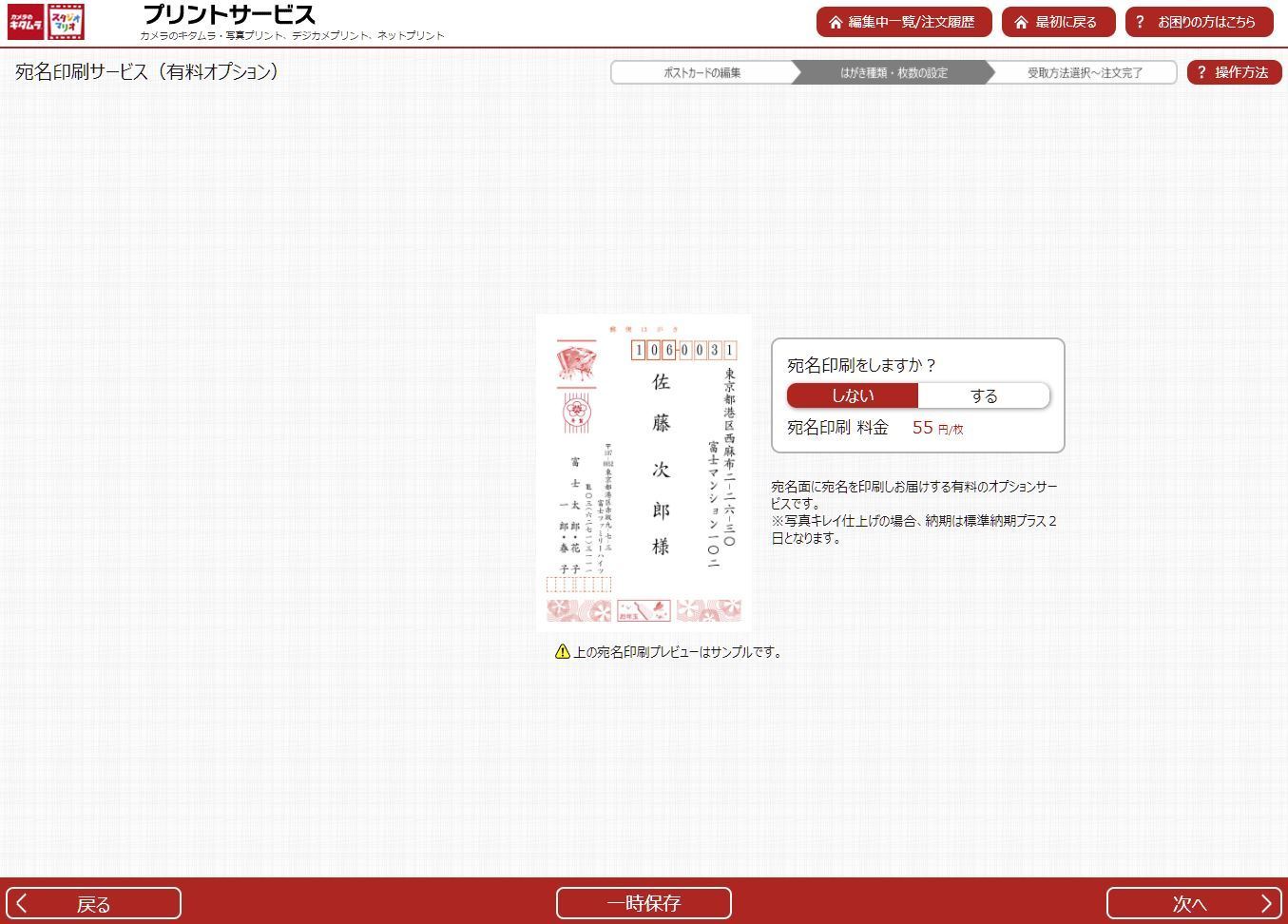The height and width of the screenshot is (924, 1288).
Task: Select しない for address printing
Action: tap(853, 395)
